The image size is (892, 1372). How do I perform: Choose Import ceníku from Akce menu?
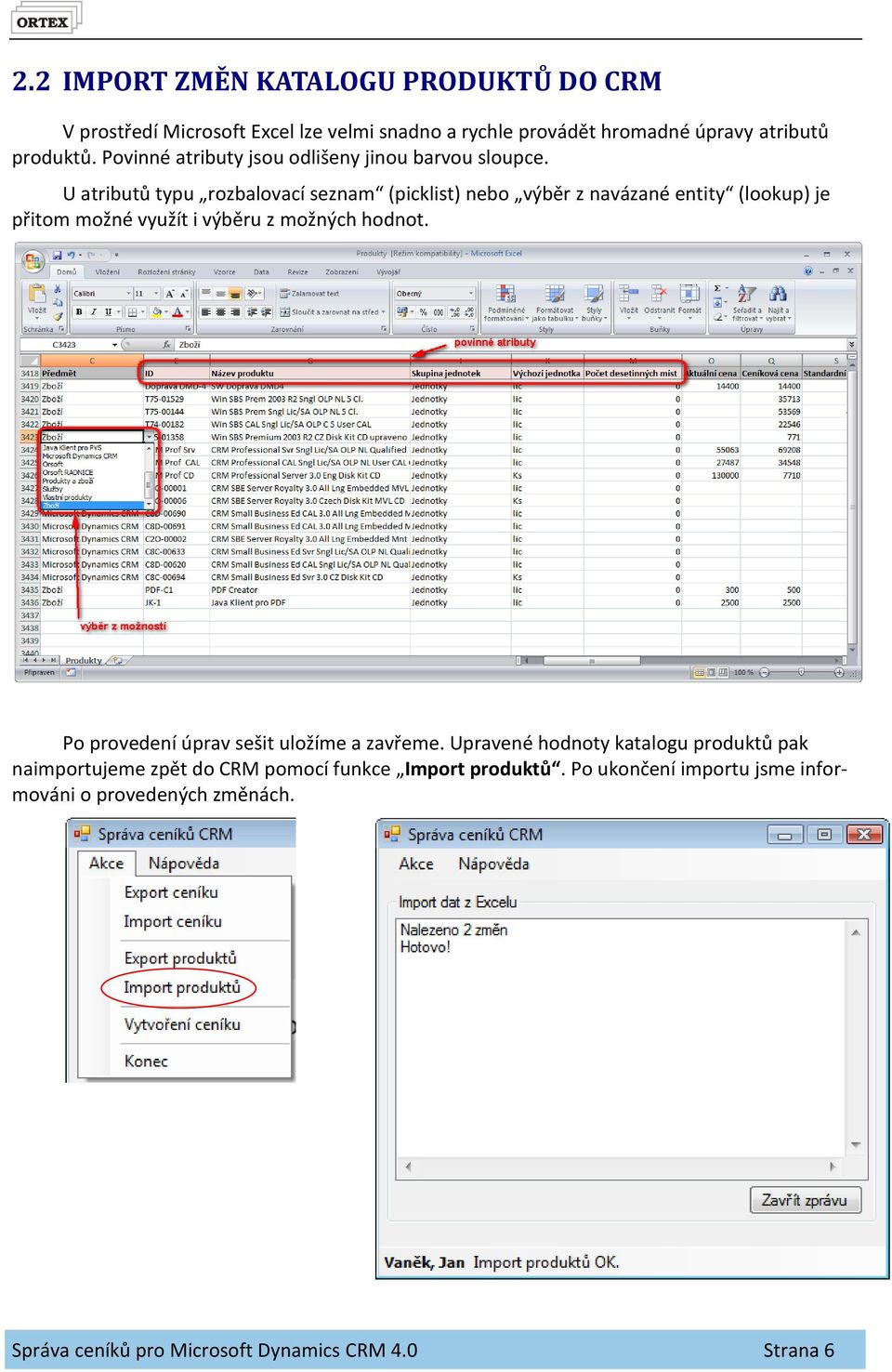coord(173,922)
